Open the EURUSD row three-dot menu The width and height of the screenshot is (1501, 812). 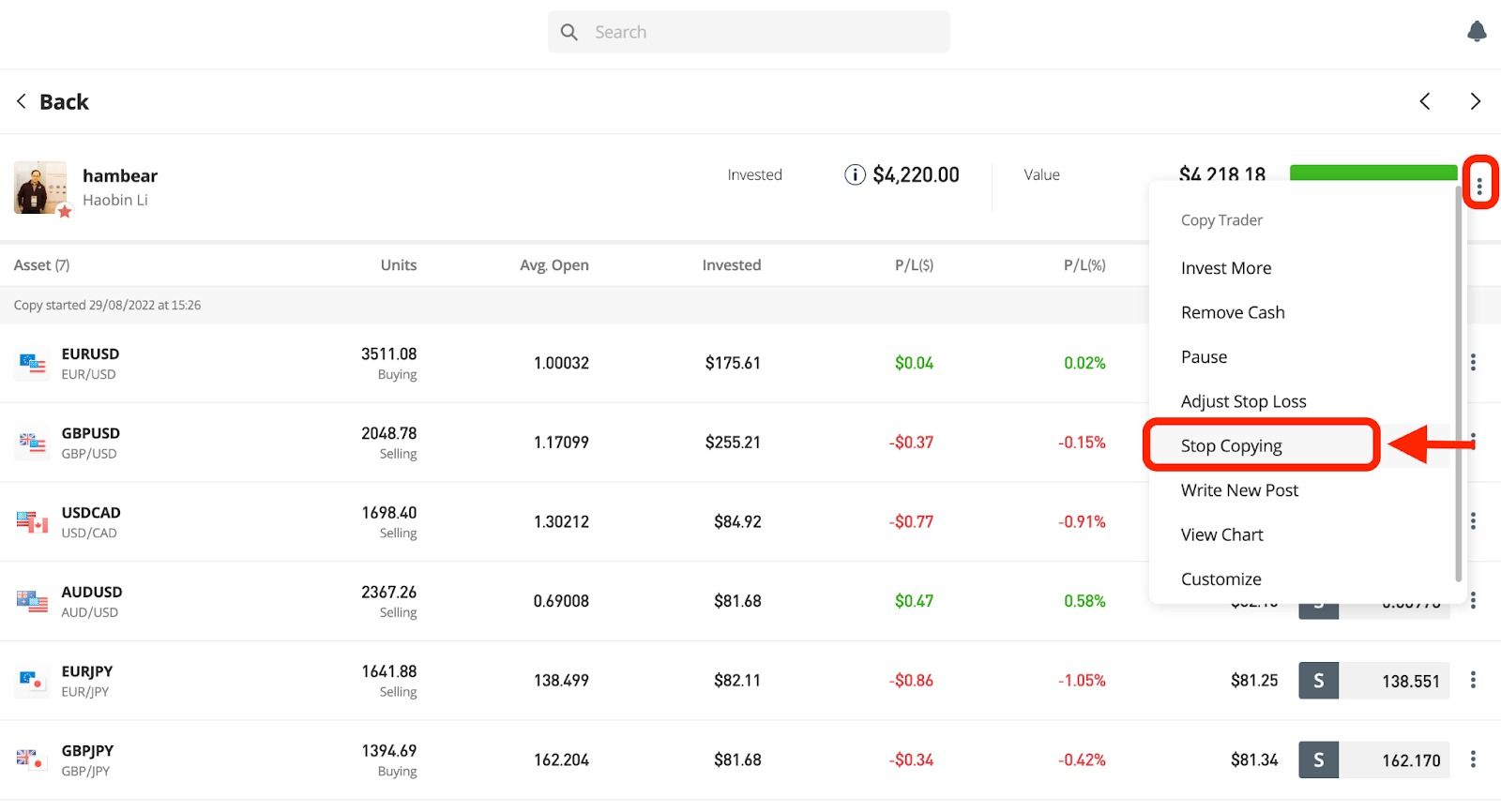pyautogui.click(x=1473, y=362)
